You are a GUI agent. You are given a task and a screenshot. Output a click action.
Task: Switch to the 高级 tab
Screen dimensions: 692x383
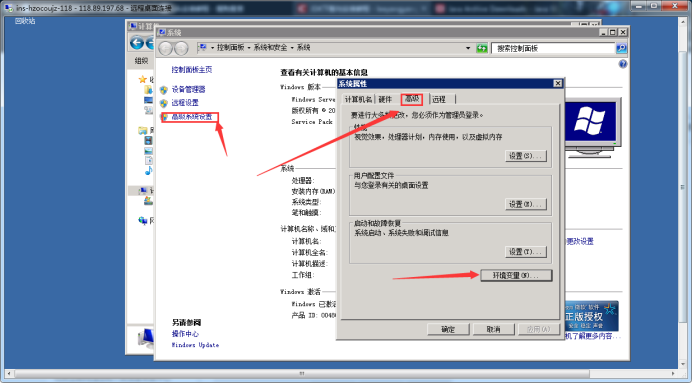412,99
